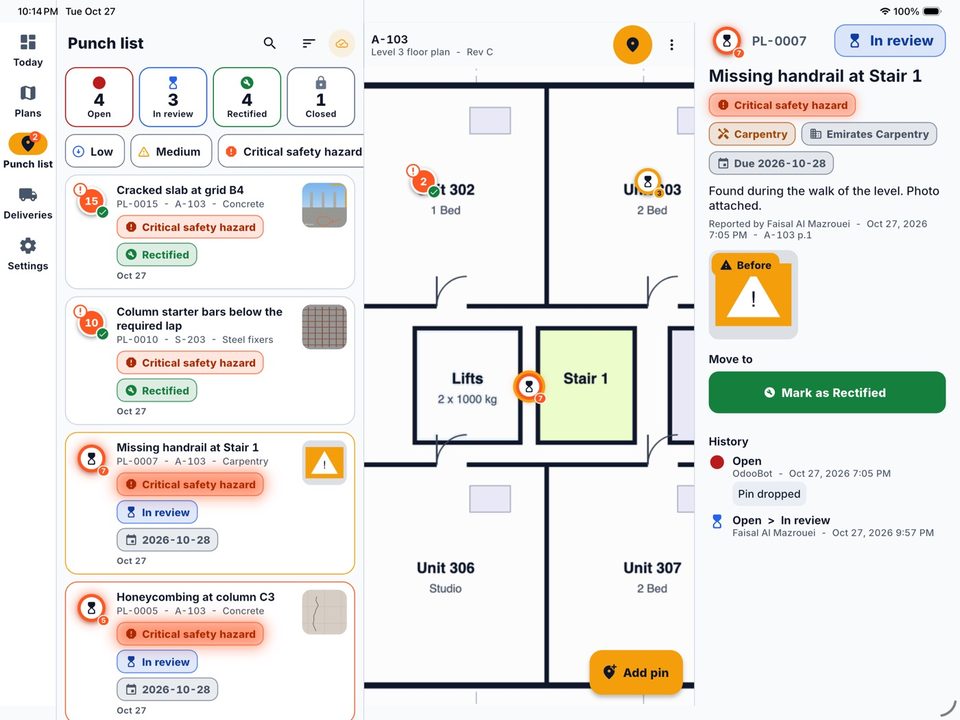Click Mark as Rectified button
Viewport: 960px width, 720px height.
click(x=827, y=392)
